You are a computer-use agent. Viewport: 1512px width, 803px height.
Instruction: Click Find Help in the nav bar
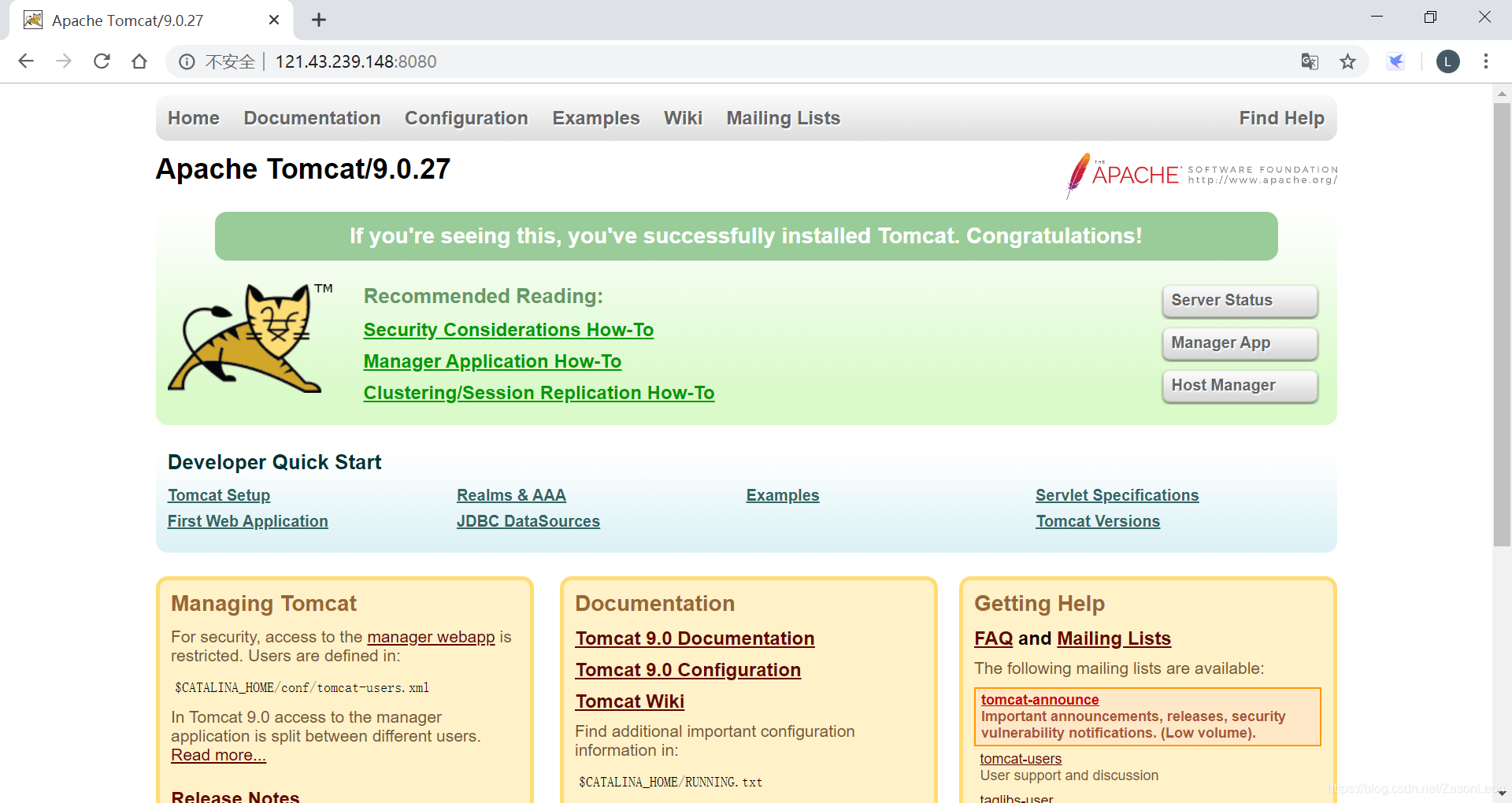[x=1282, y=118]
